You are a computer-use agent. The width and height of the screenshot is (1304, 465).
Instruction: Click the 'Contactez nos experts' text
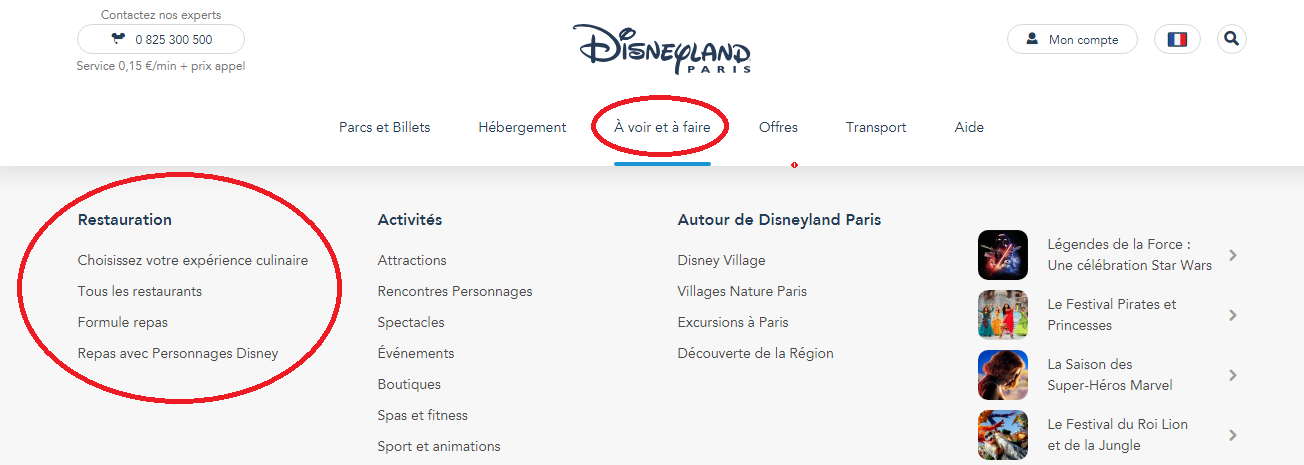[x=161, y=15]
